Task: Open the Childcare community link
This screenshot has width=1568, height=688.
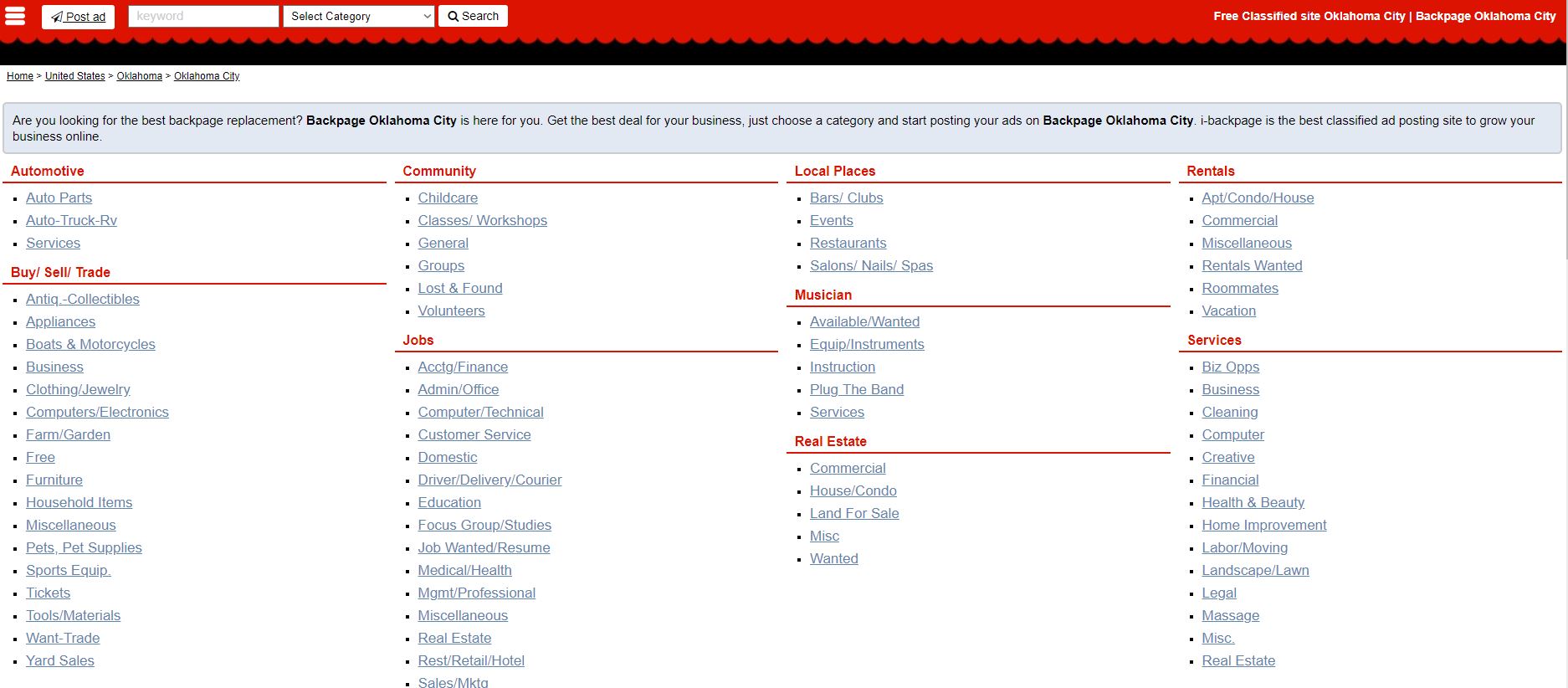Action: (x=448, y=198)
